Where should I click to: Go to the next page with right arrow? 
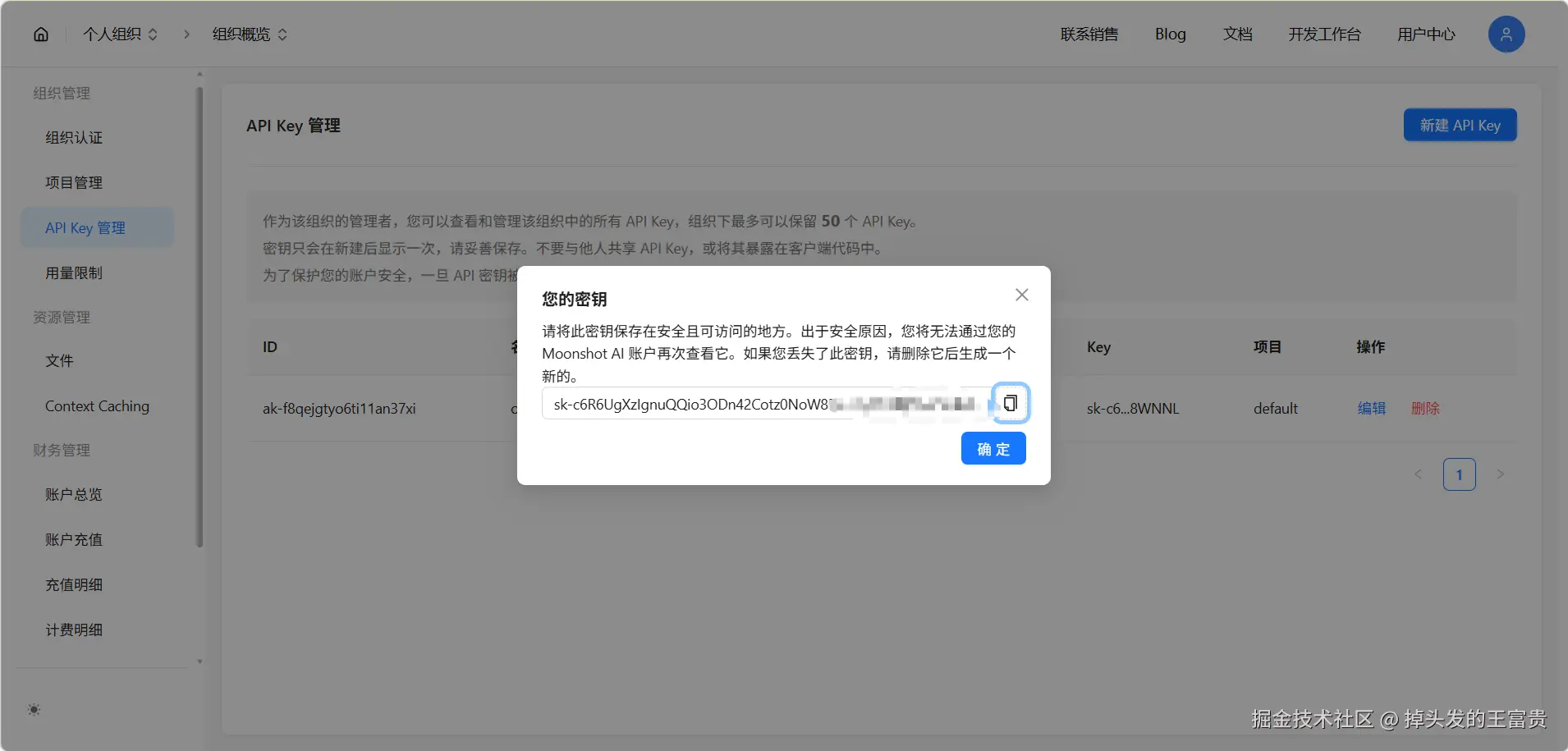click(1500, 474)
